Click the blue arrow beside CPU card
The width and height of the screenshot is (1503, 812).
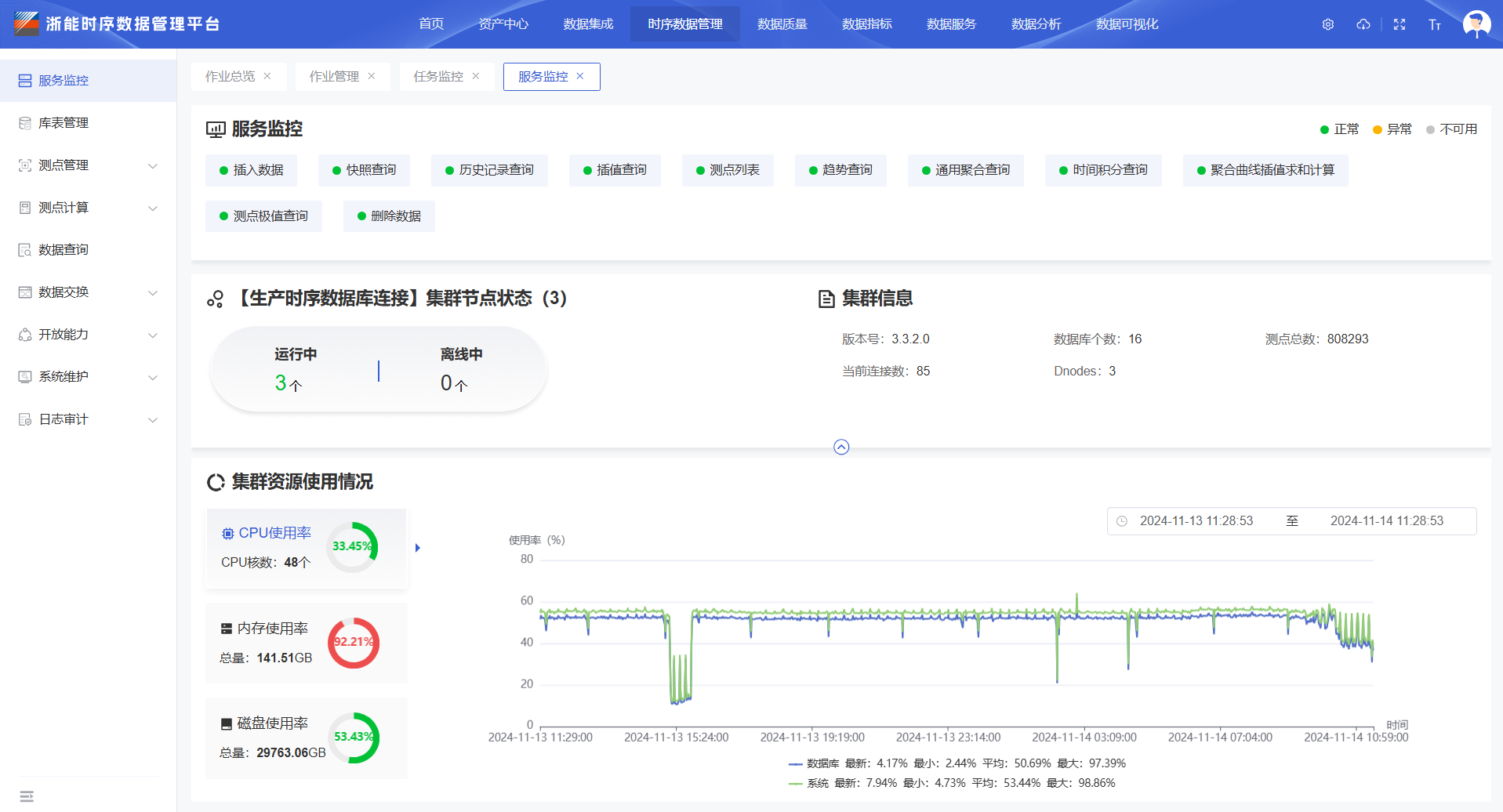click(x=418, y=548)
